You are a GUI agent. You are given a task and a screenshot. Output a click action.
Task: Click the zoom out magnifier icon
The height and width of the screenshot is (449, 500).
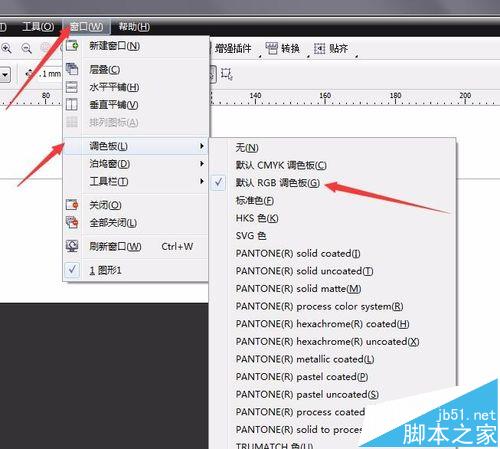pyautogui.click(x=27, y=48)
